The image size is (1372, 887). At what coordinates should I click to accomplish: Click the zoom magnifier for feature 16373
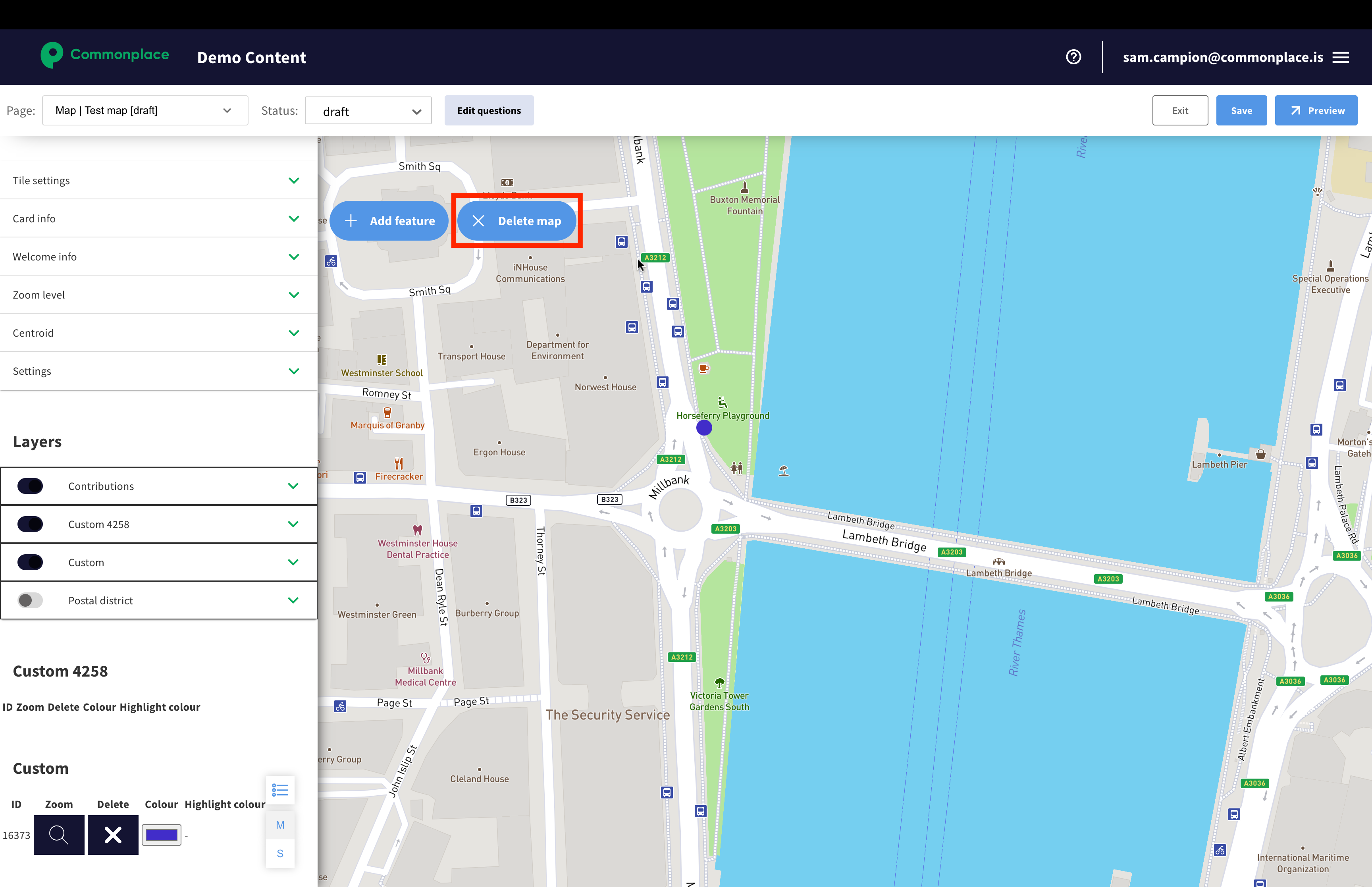[x=59, y=835]
